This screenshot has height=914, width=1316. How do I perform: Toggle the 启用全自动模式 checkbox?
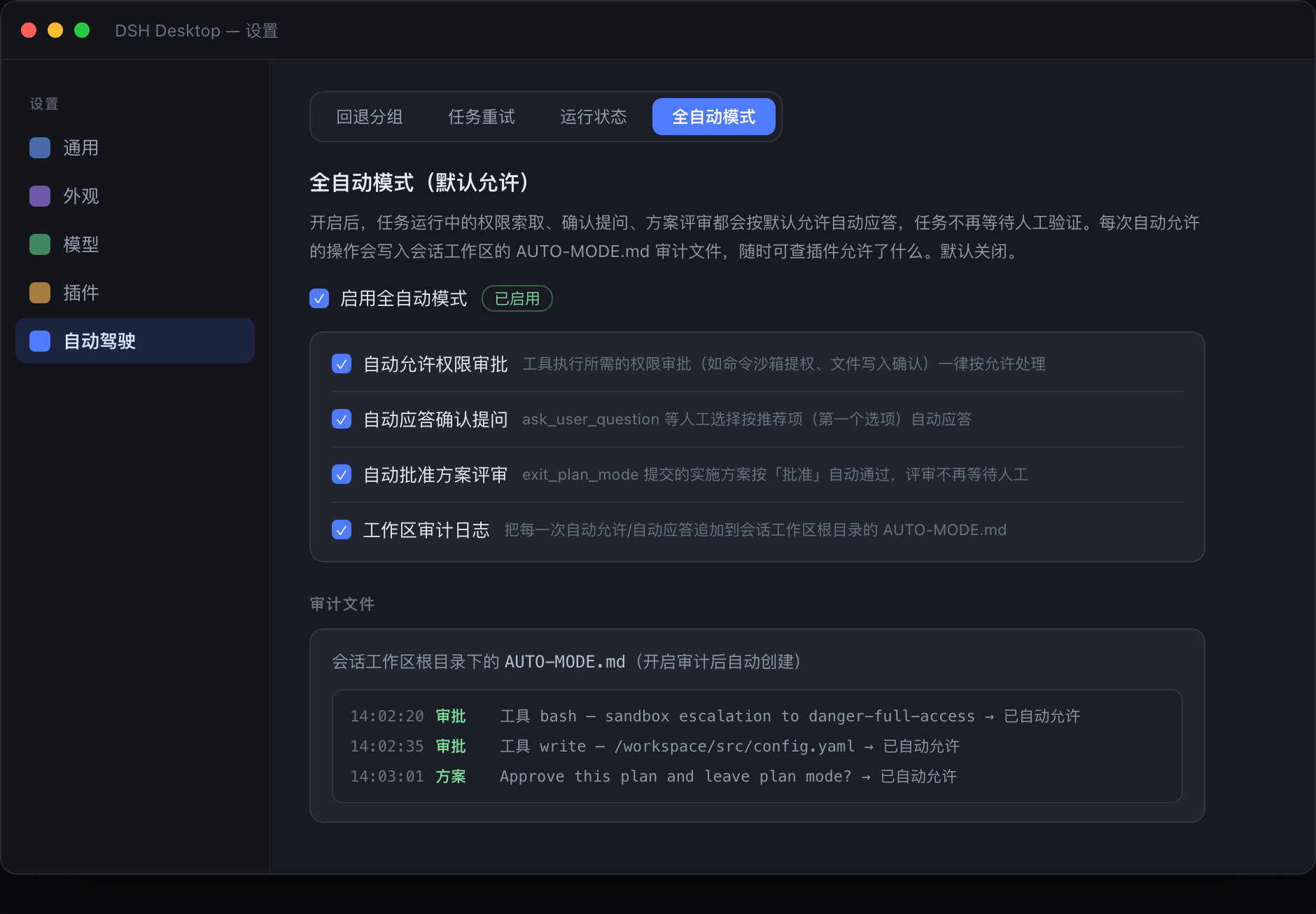click(x=319, y=299)
